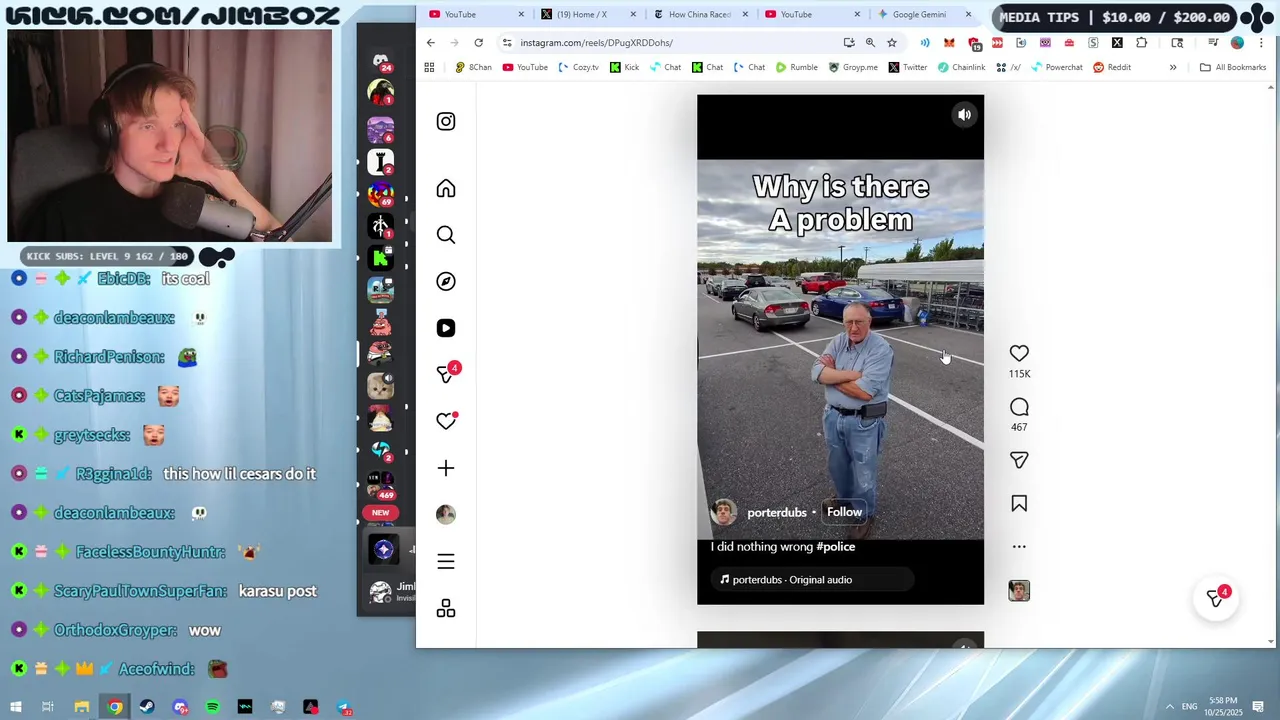
Task: Open Groyp.me bookmark
Action: [x=853, y=67]
